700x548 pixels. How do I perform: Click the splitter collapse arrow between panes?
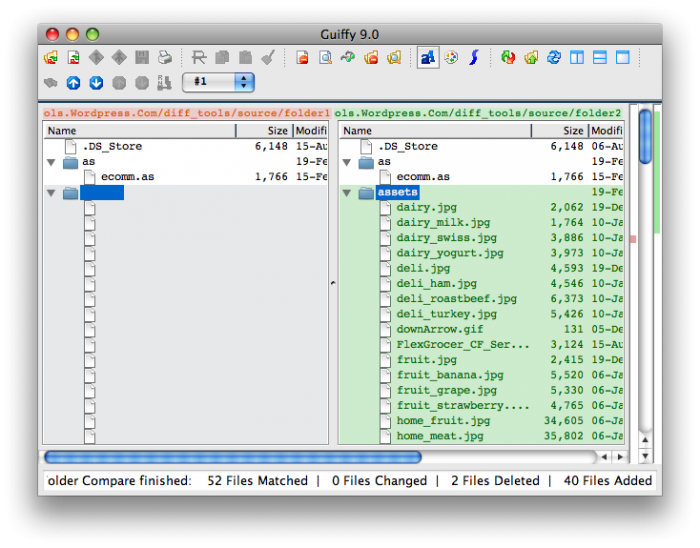coord(333,283)
